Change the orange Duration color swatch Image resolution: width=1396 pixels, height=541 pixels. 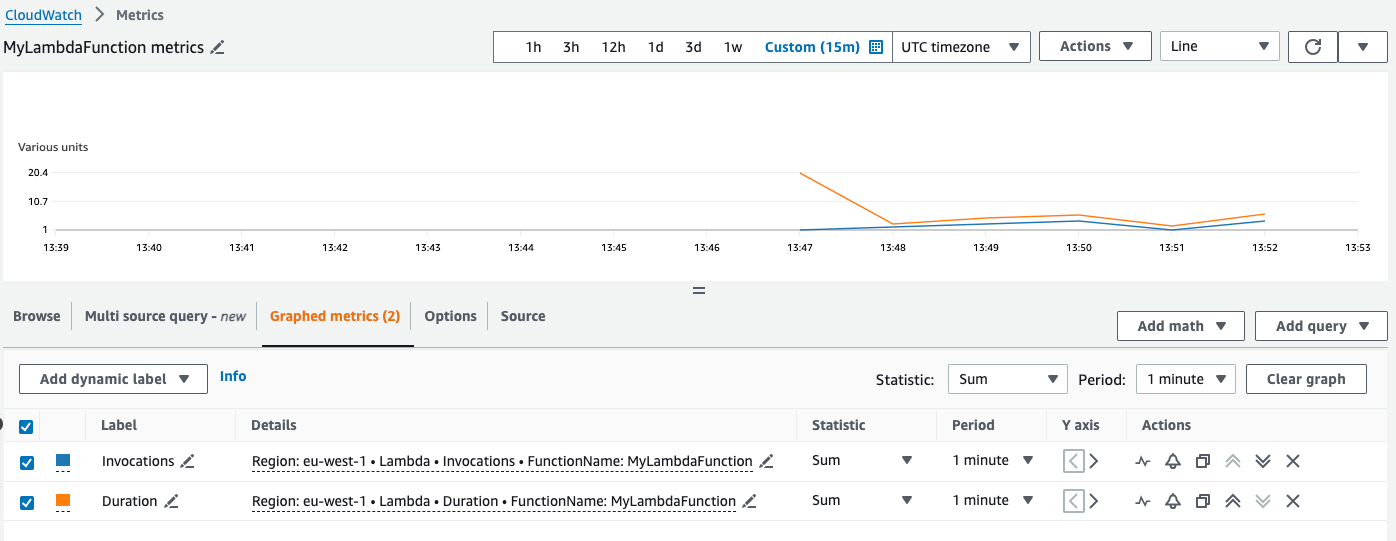(x=63, y=500)
